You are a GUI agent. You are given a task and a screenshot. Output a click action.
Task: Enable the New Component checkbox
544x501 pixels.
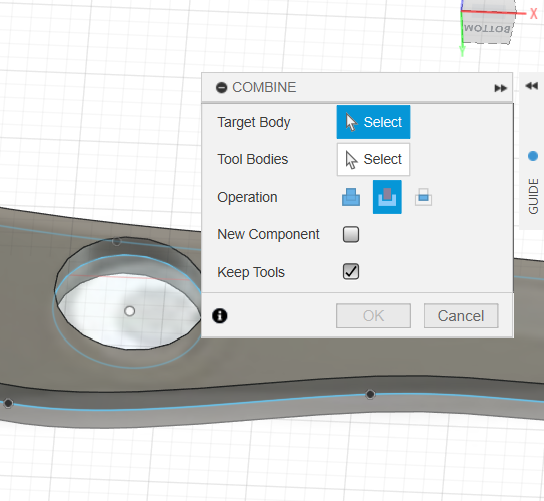351,234
